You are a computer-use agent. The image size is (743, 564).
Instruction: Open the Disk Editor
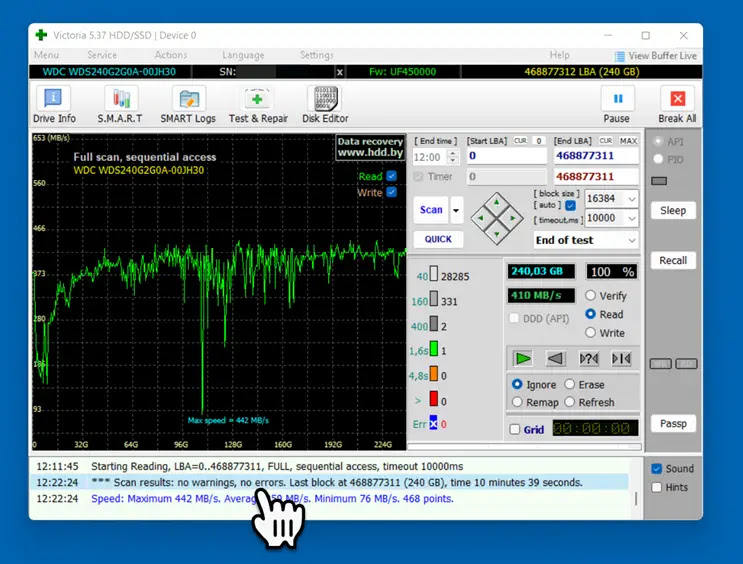tap(325, 105)
